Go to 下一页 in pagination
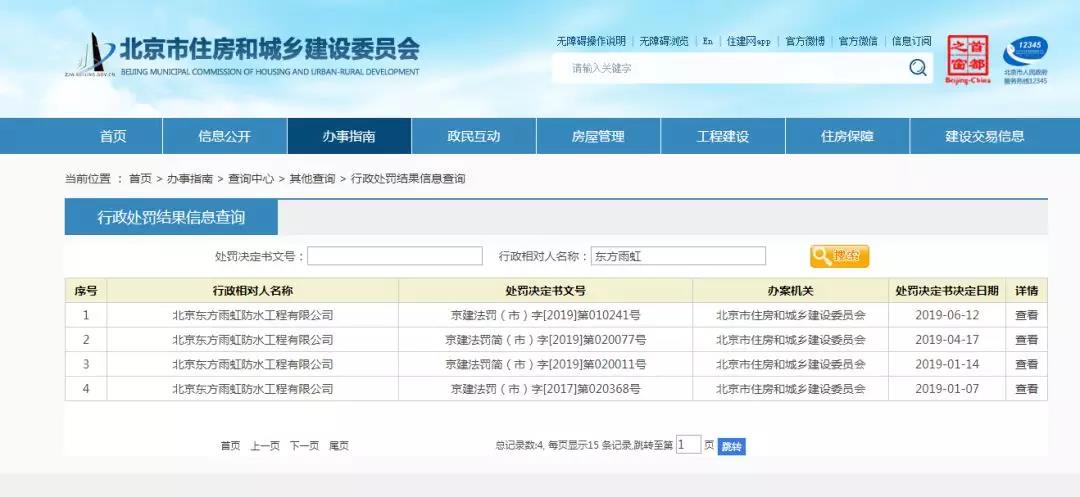The width and height of the screenshot is (1080, 497). (304, 446)
